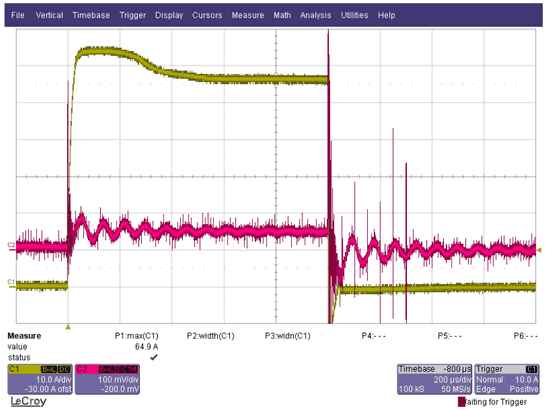Open the File menu

tap(17, 15)
